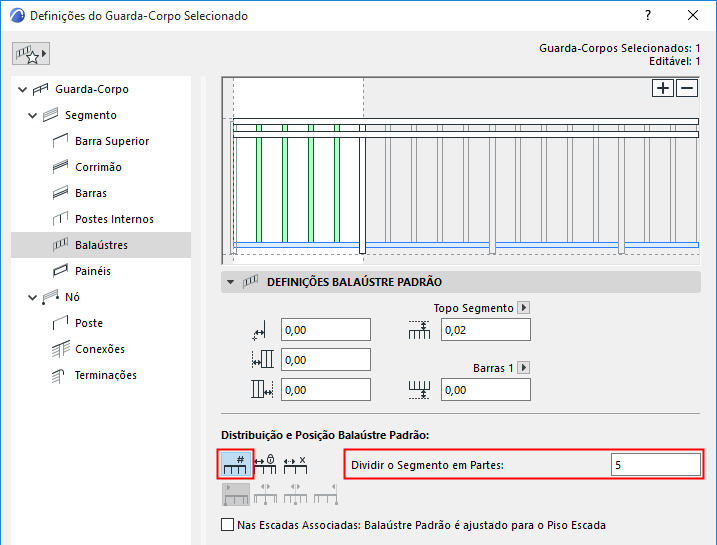Collapse the Nó tree branch

32,297
